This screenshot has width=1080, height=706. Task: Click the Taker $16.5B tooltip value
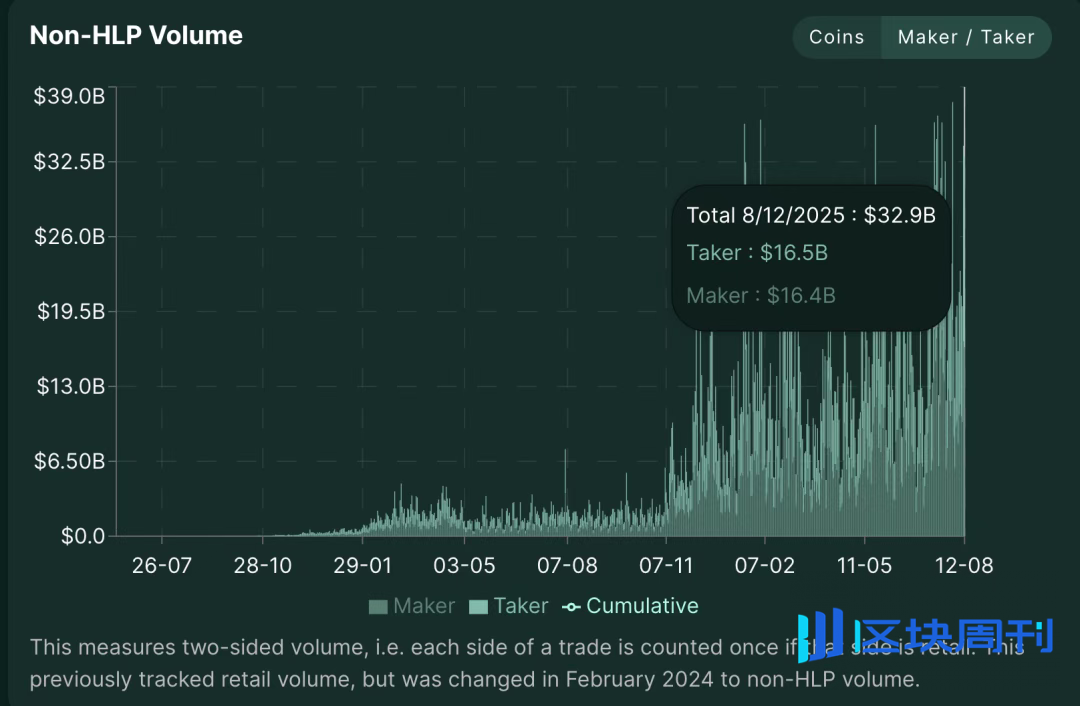coord(793,253)
